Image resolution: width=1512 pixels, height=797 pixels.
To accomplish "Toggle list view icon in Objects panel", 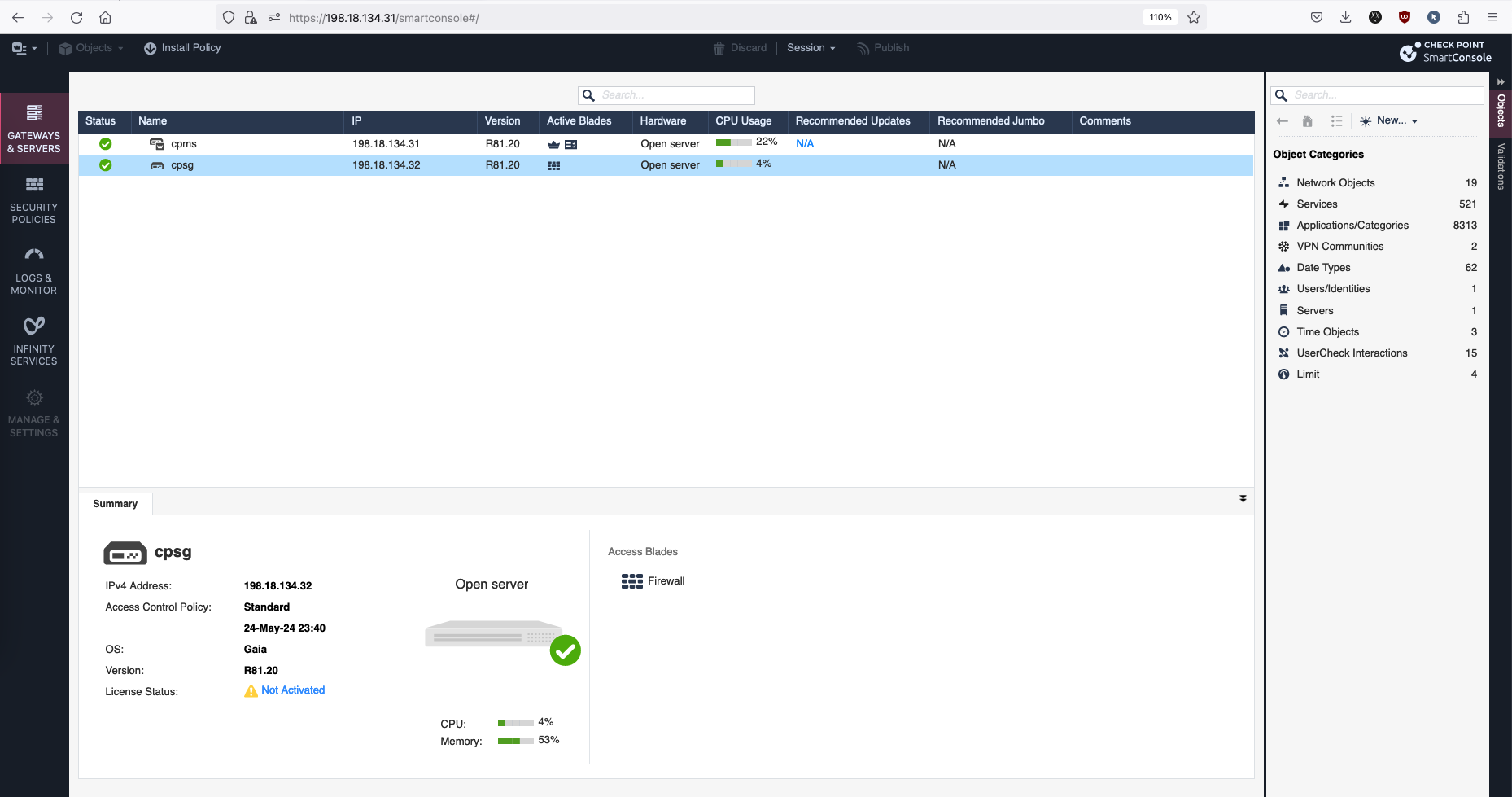I will click(x=1336, y=121).
